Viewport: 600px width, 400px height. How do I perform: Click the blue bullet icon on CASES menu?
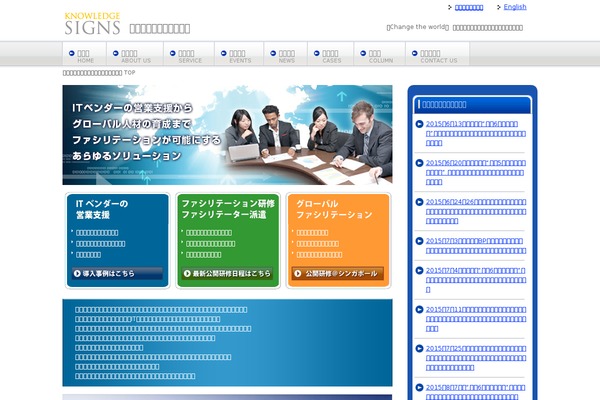point(316,53)
